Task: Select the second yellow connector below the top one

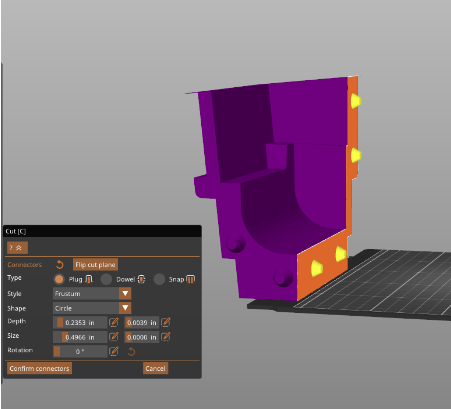Action: (356, 155)
